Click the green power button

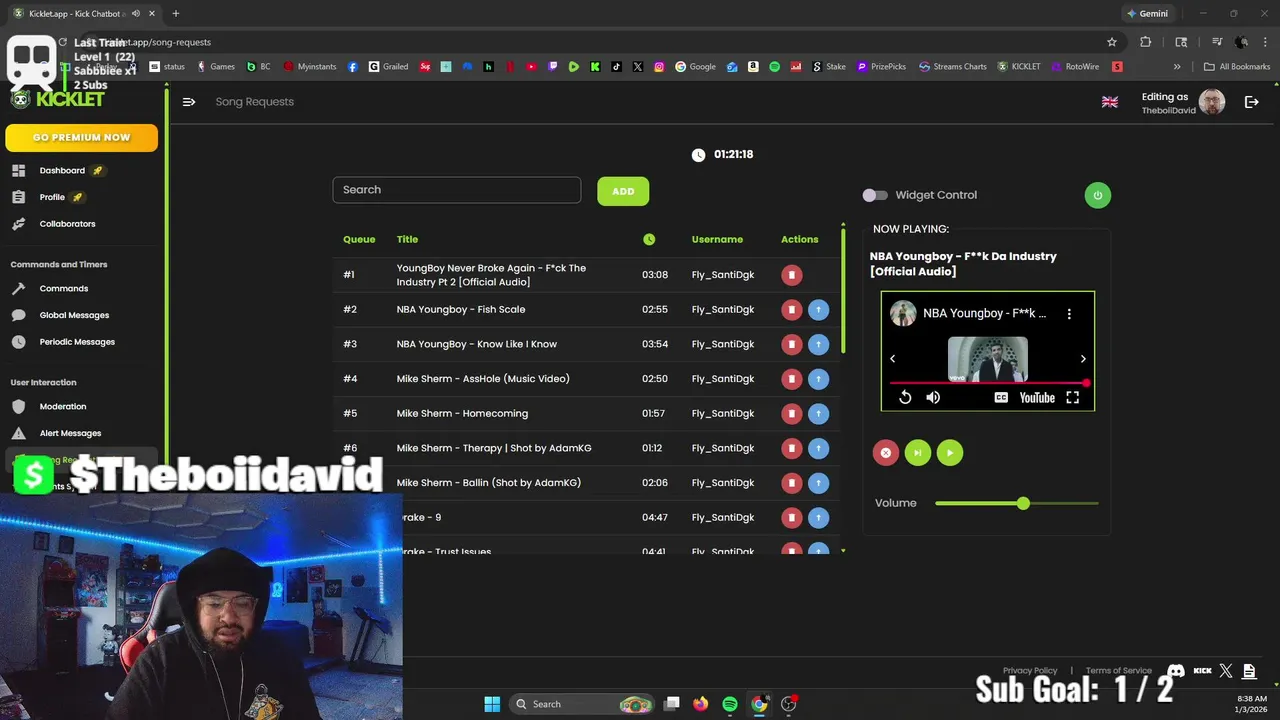[1097, 195]
